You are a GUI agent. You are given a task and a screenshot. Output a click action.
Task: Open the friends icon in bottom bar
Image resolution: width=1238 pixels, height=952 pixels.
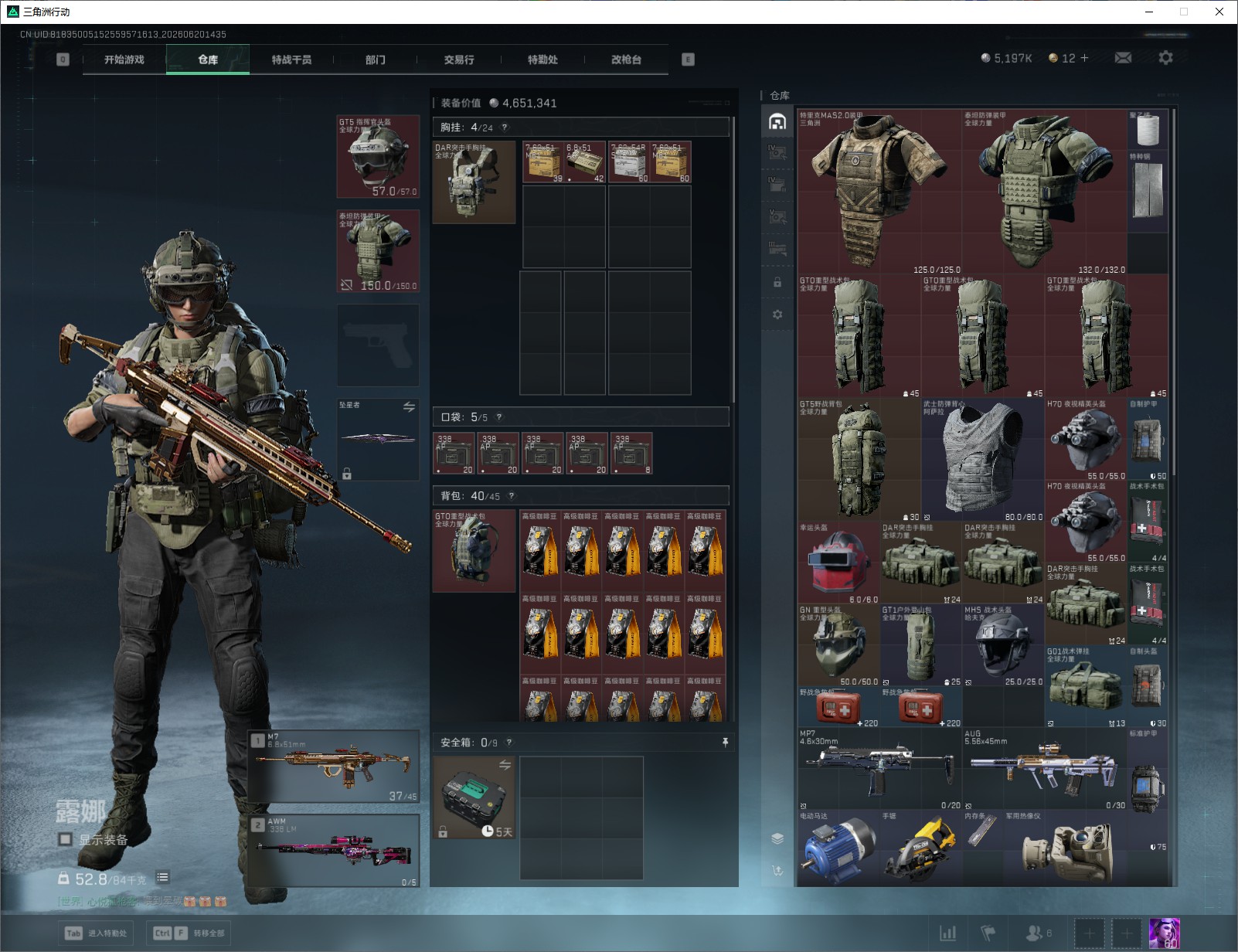[1038, 933]
